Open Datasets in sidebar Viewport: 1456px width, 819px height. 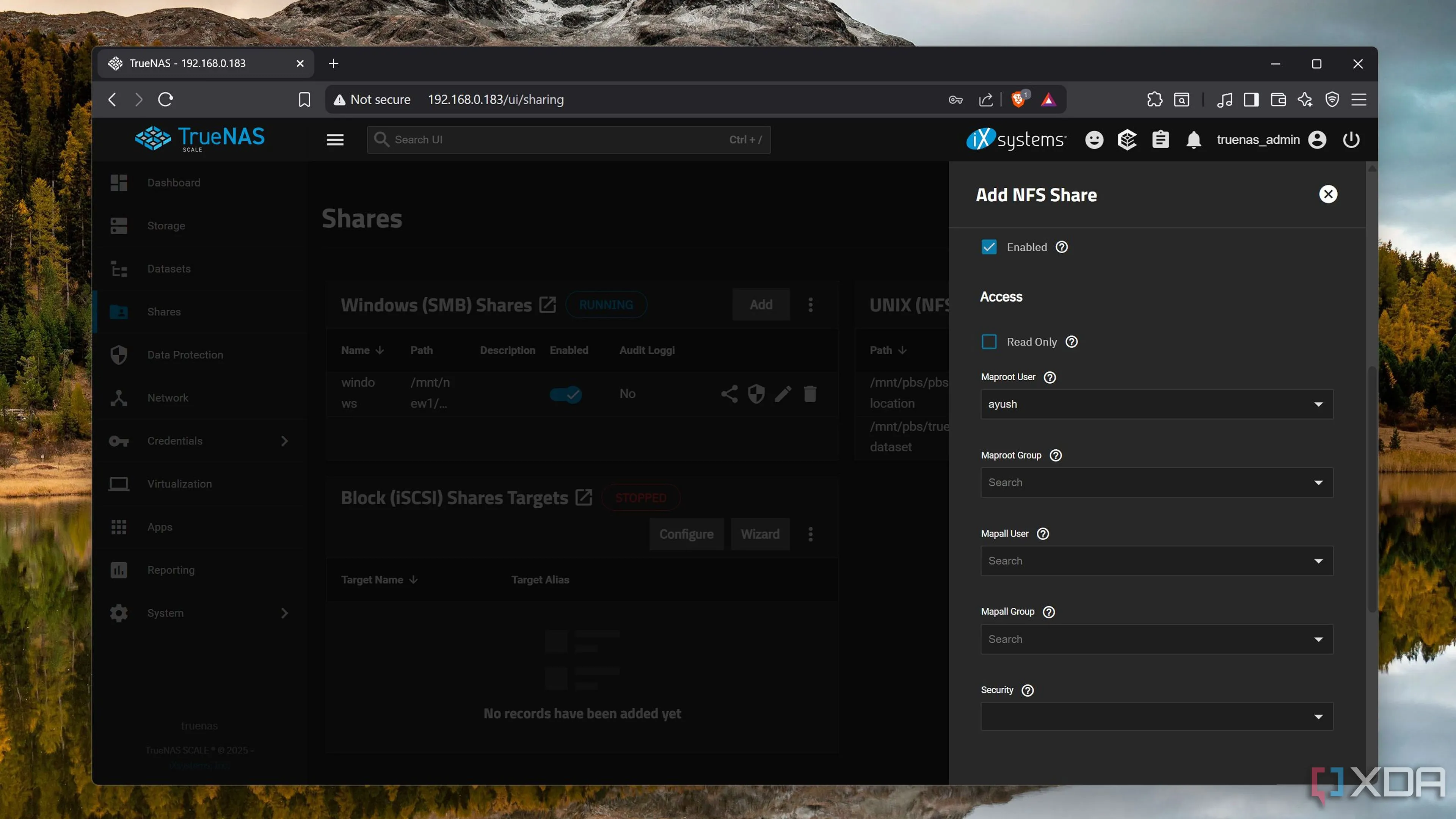pos(199,268)
